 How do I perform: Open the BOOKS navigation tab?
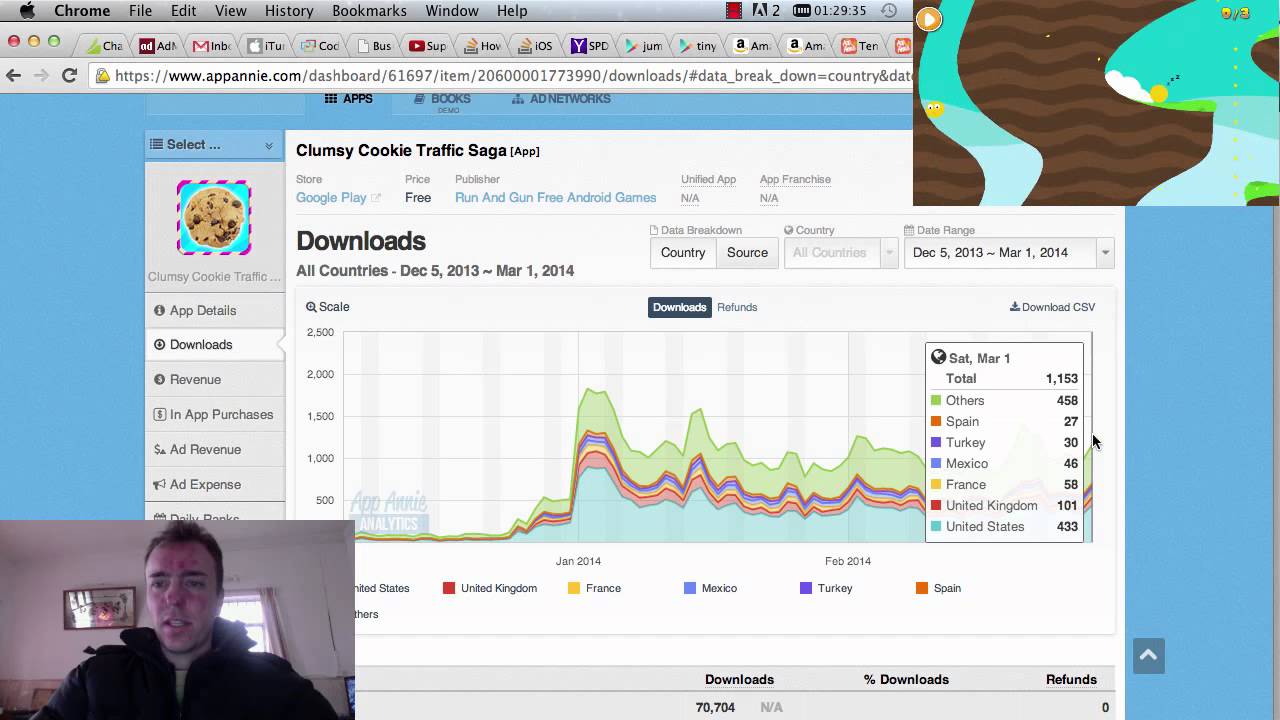pos(442,100)
